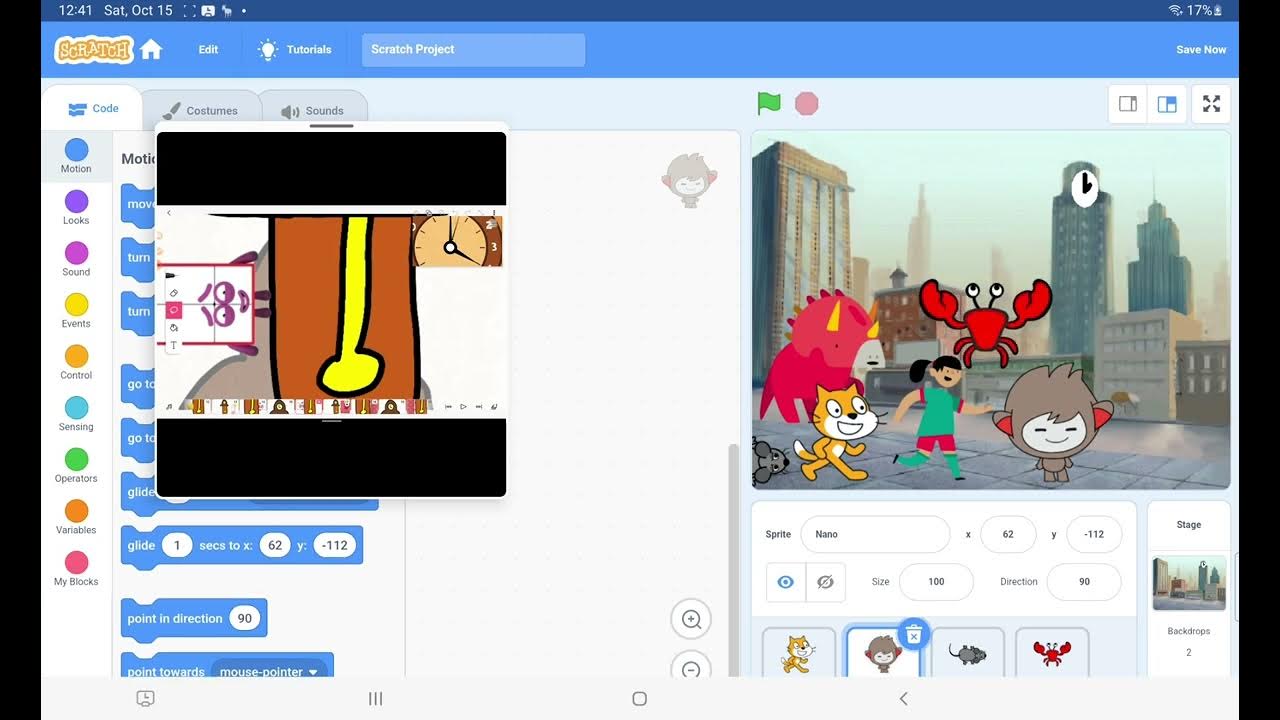Click the point in direction 90 value
Viewport: 1280px width, 720px height.
click(x=244, y=618)
